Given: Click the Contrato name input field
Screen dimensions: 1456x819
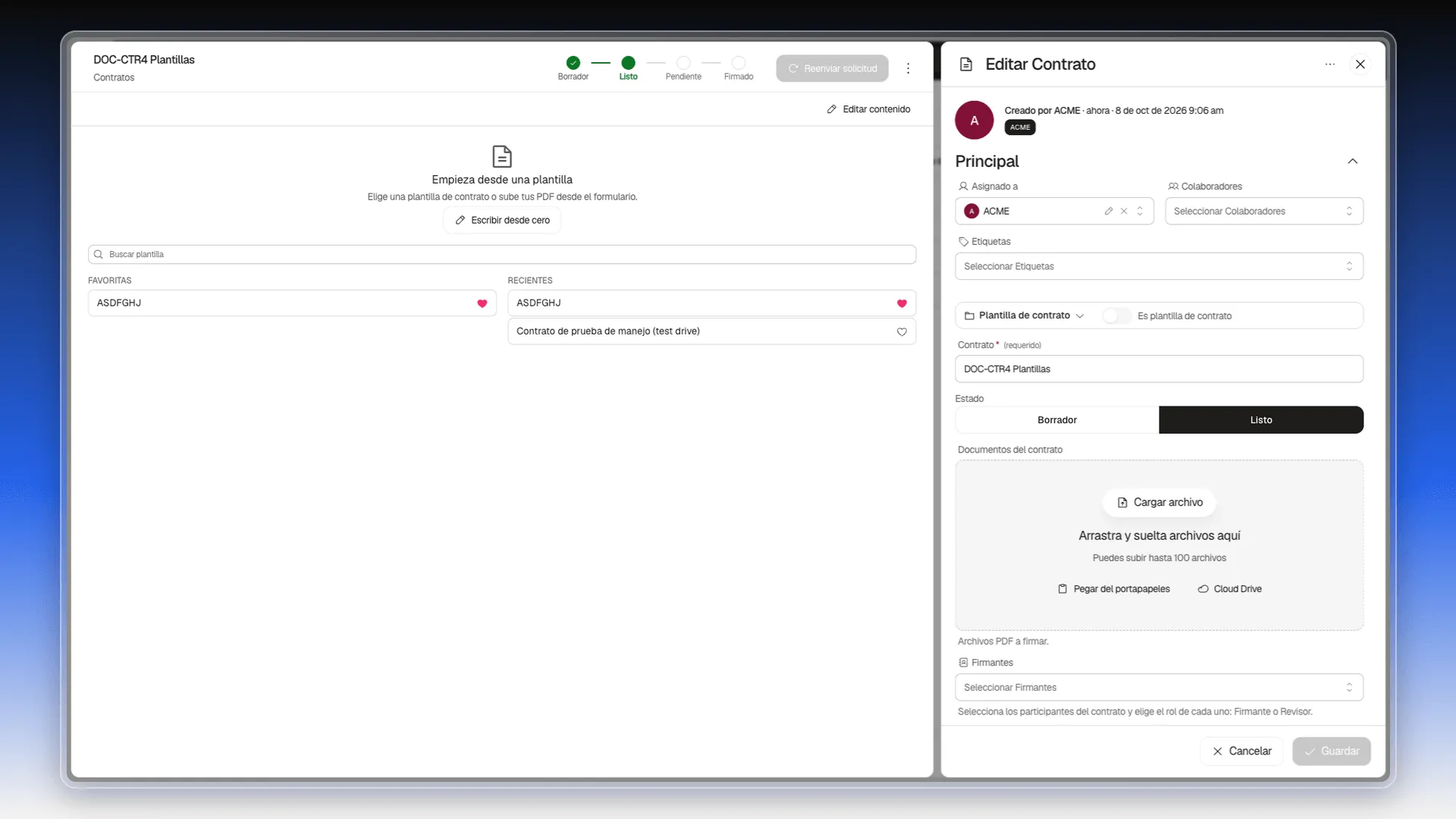Looking at the screenshot, I should point(1159,369).
